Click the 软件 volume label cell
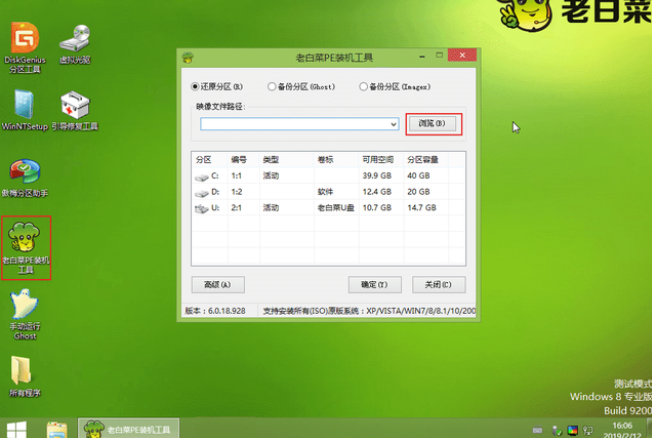 click(325, 192)
